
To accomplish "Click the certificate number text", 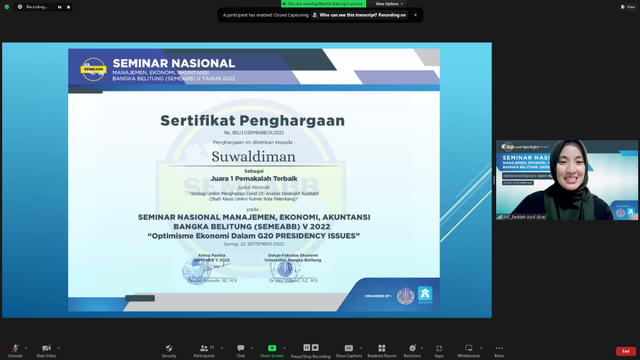I will point(254,133).
